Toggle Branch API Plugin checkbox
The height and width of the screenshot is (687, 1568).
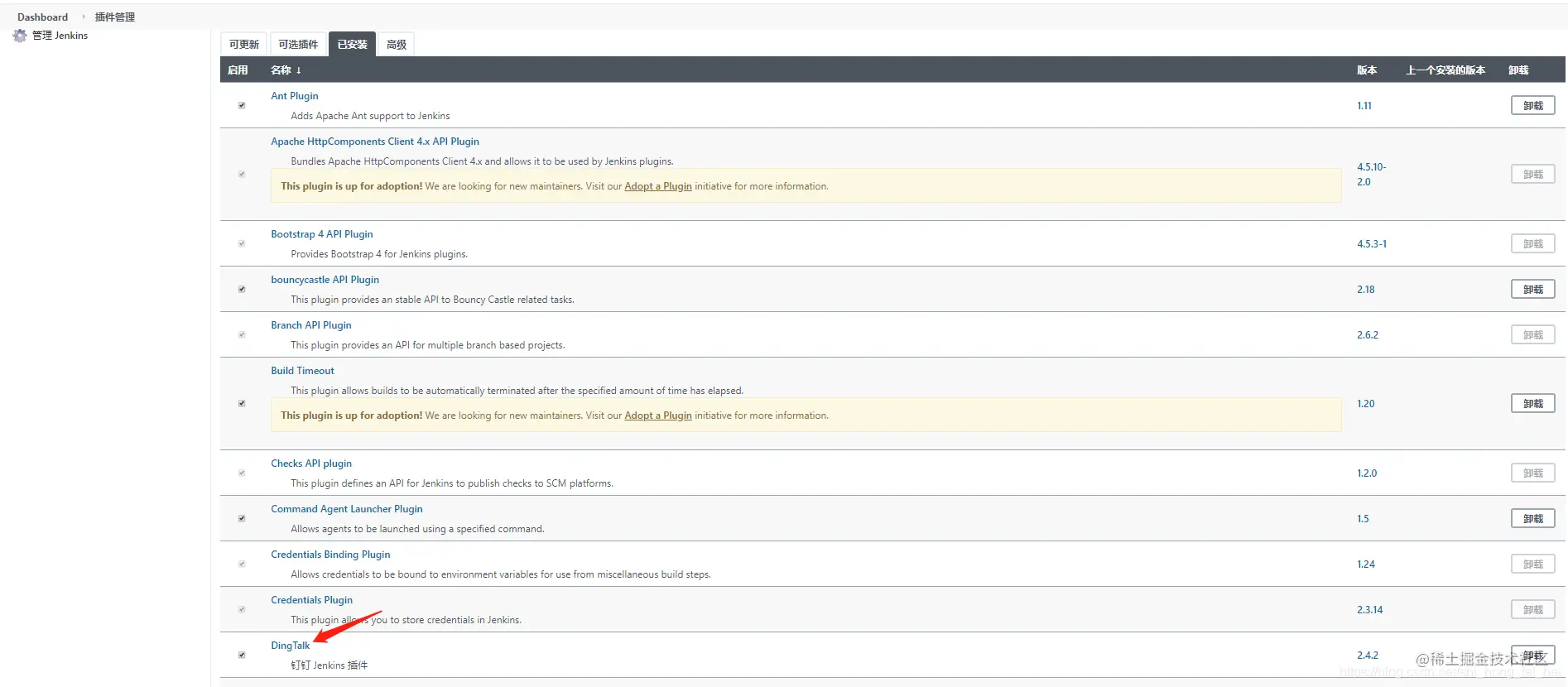point(242,334)
